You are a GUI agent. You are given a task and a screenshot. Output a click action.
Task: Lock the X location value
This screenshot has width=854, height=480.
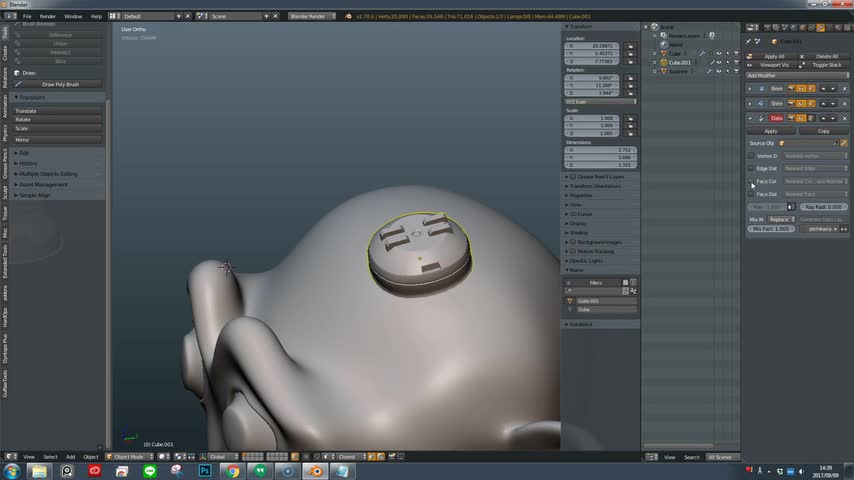(630, 46)
